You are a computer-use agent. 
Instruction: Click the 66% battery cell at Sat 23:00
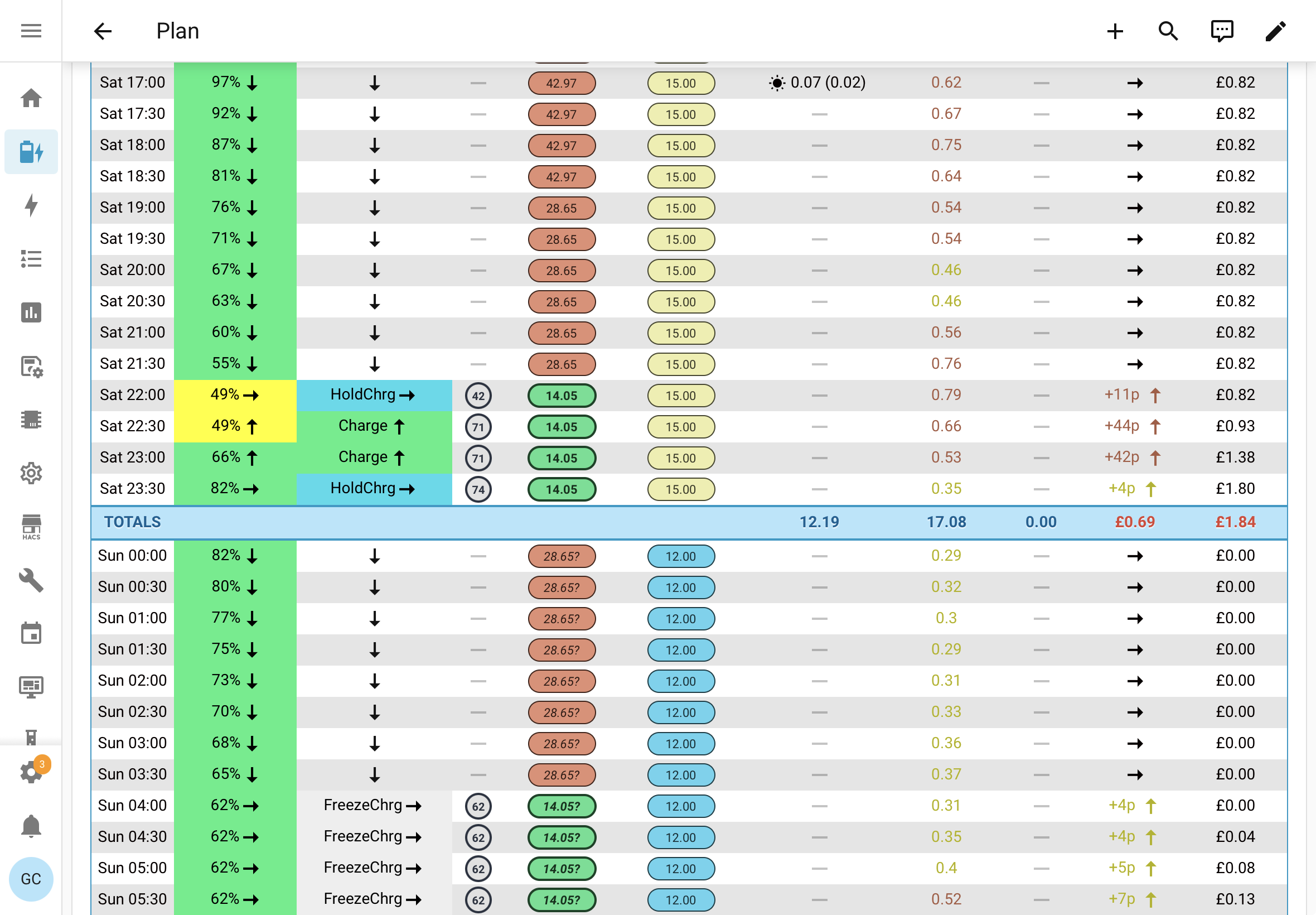[235, 458]
